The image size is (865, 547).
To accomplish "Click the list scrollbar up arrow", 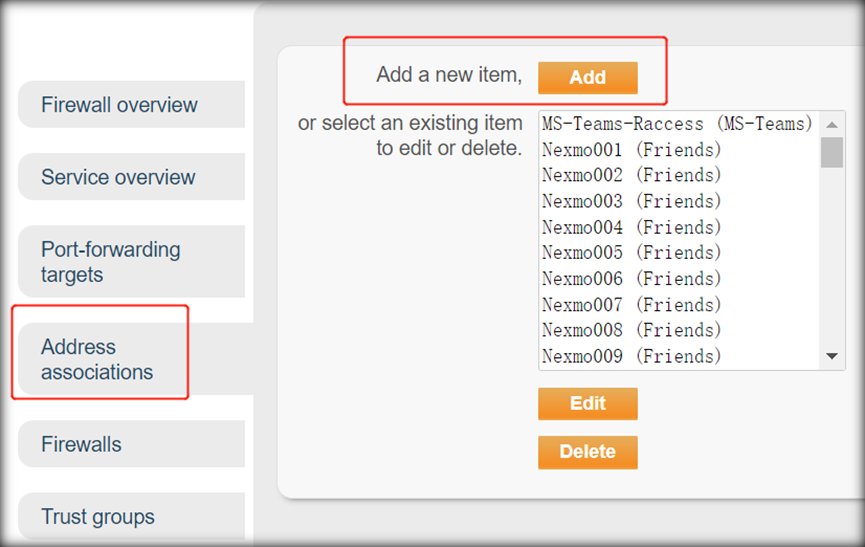I will click(x=832, y=125).
